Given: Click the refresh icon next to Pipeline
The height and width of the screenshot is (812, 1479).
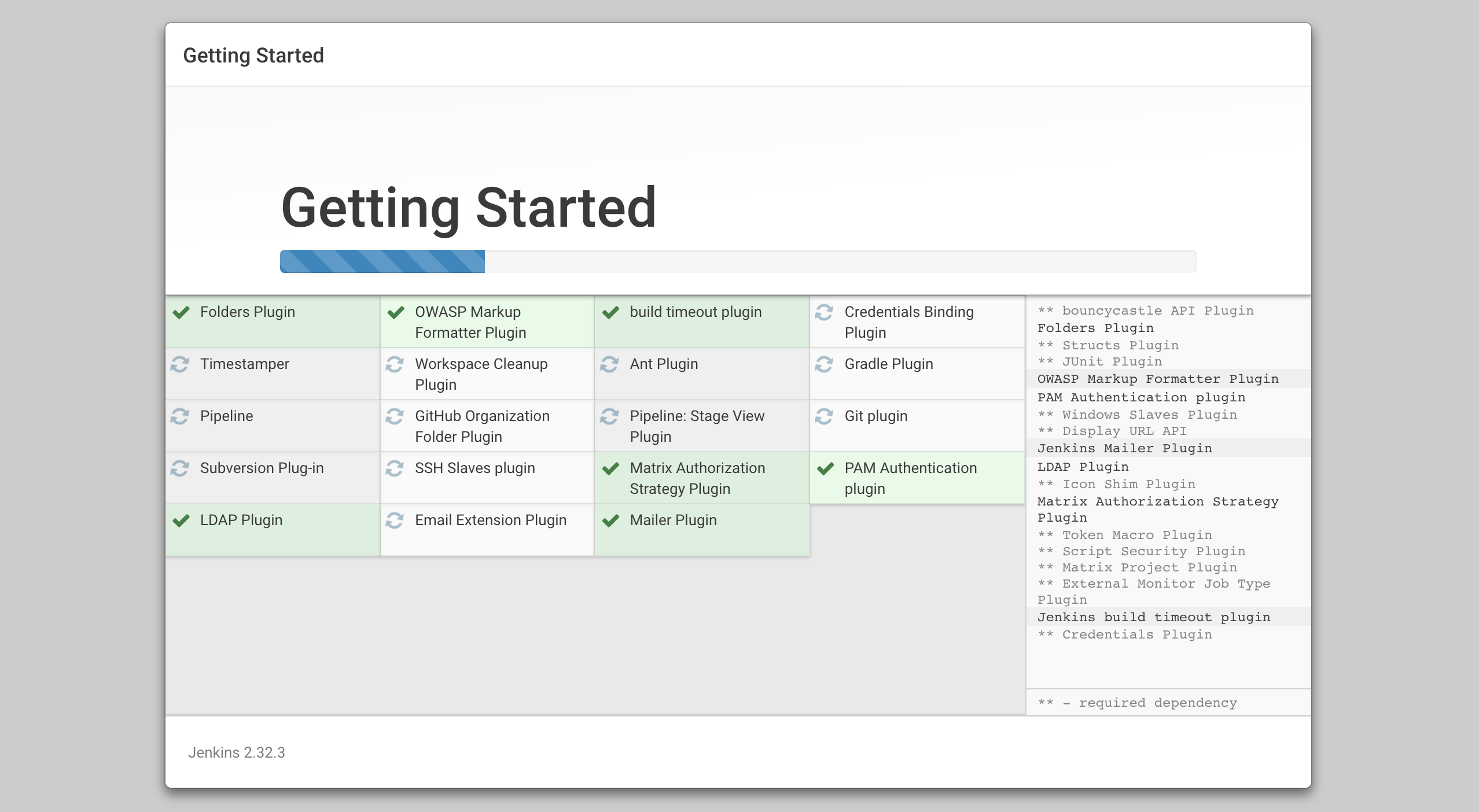Looking at the screenshot, I should (180, 416).
